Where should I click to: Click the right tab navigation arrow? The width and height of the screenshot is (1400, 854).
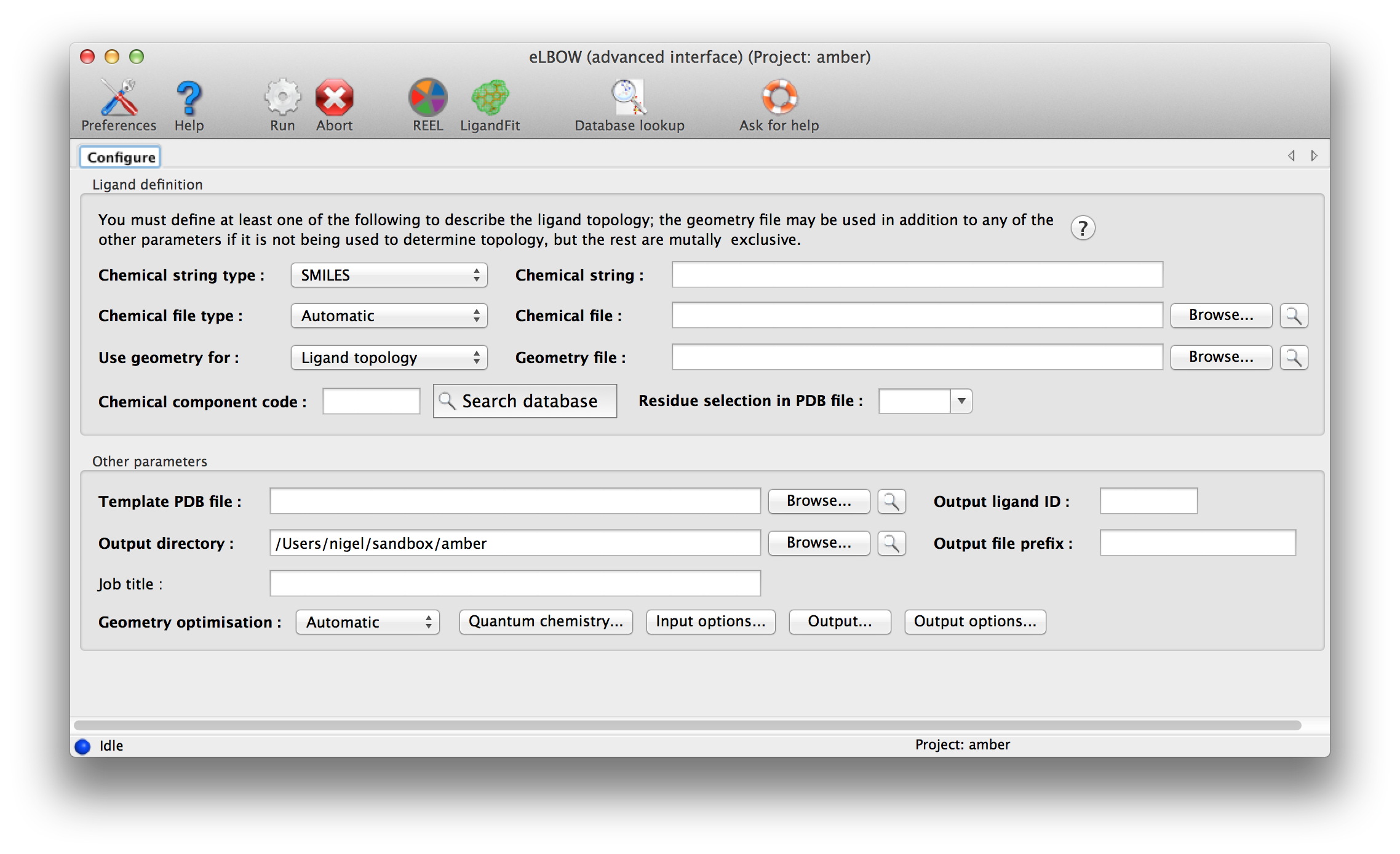(1313, 156)
